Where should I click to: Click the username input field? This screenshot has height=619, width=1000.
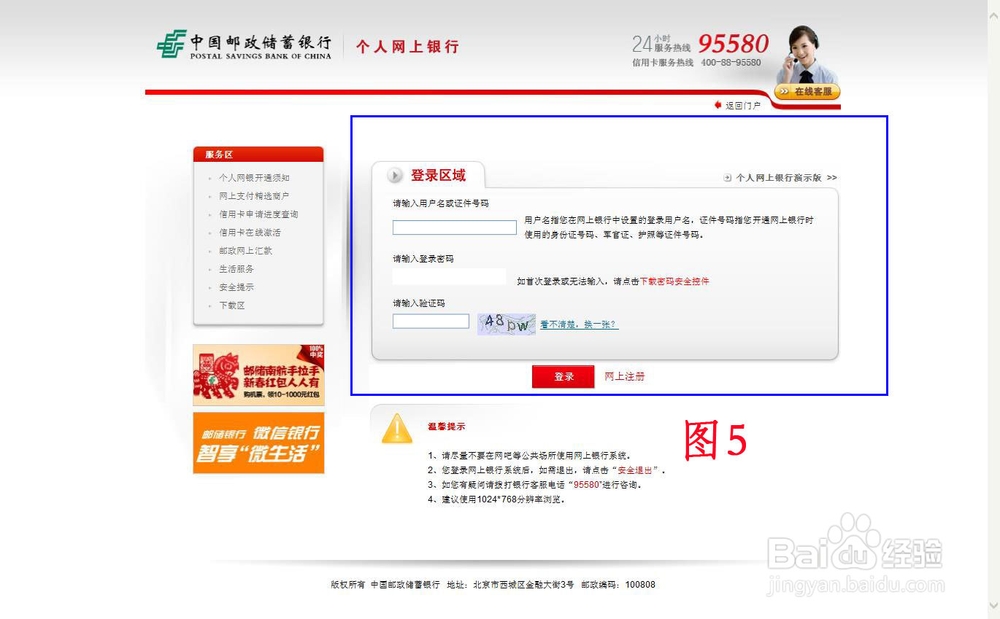tap(454, 227)
